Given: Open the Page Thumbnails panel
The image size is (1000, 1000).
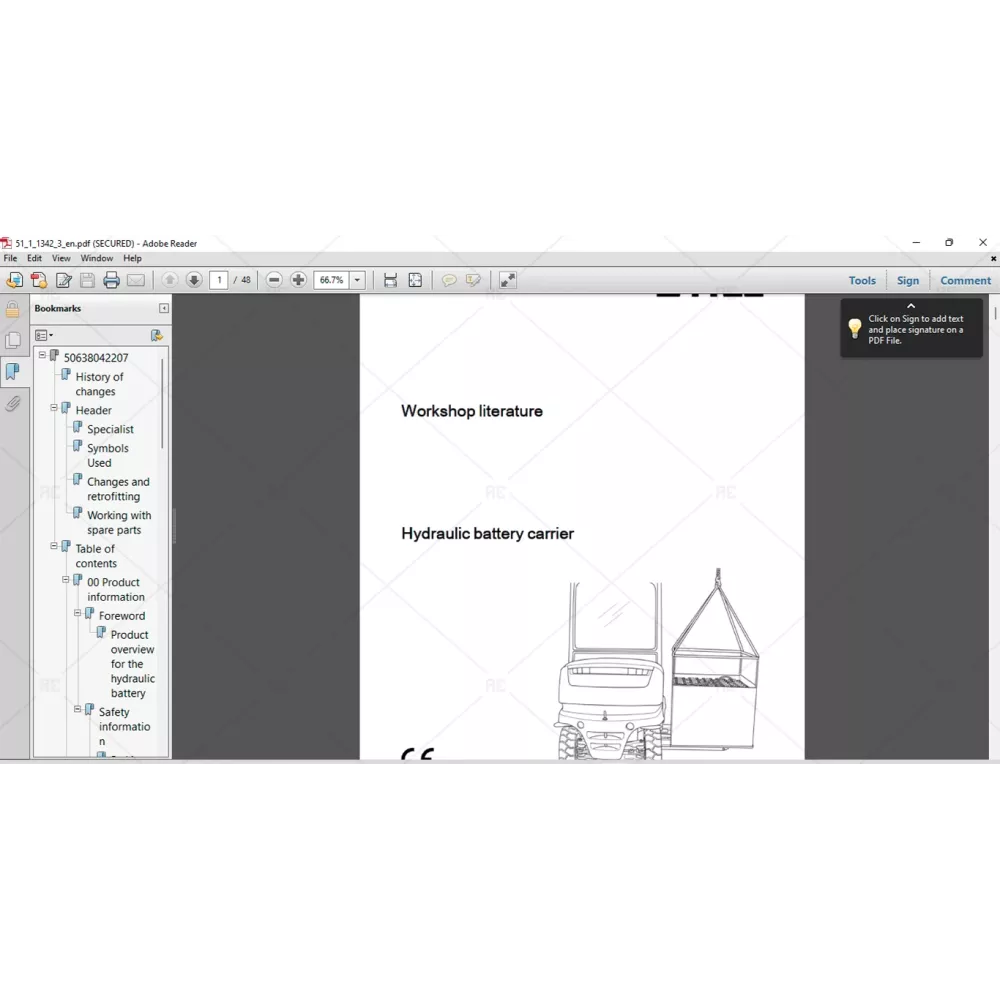Looking at the screenshot, I should (13, 341).
